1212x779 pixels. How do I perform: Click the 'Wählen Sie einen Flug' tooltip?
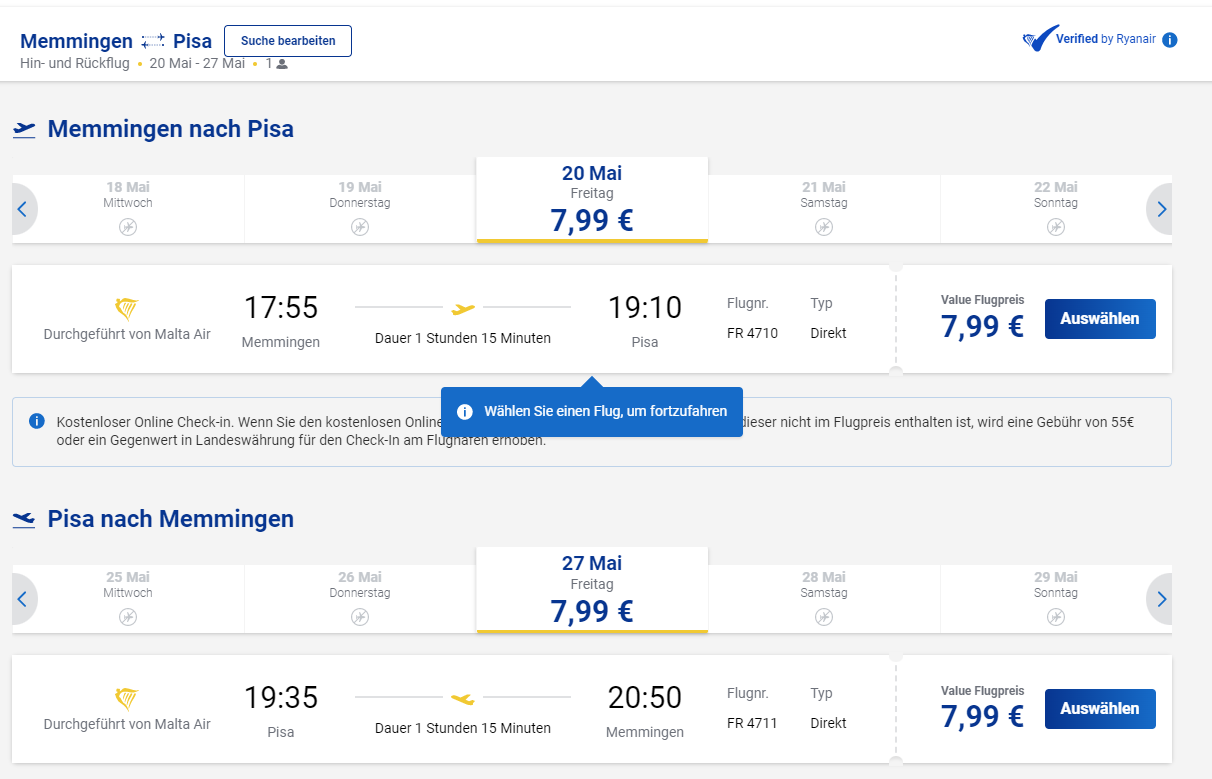click(x=592, y=411)
